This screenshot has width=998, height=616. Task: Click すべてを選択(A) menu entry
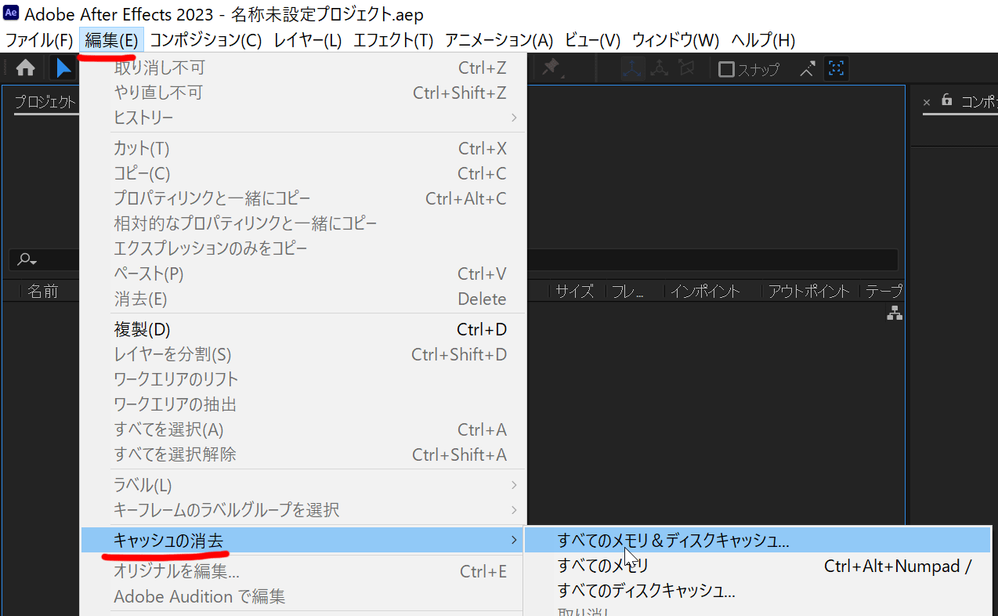pyautogui.click(x=304, y=430)
